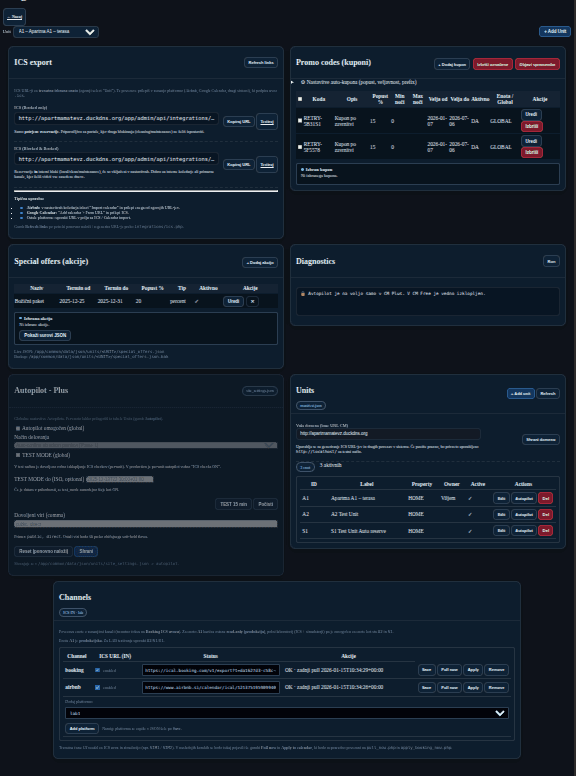
Task: Expand Nastavitve auto-kupona settings
Action: click(359, 82)
